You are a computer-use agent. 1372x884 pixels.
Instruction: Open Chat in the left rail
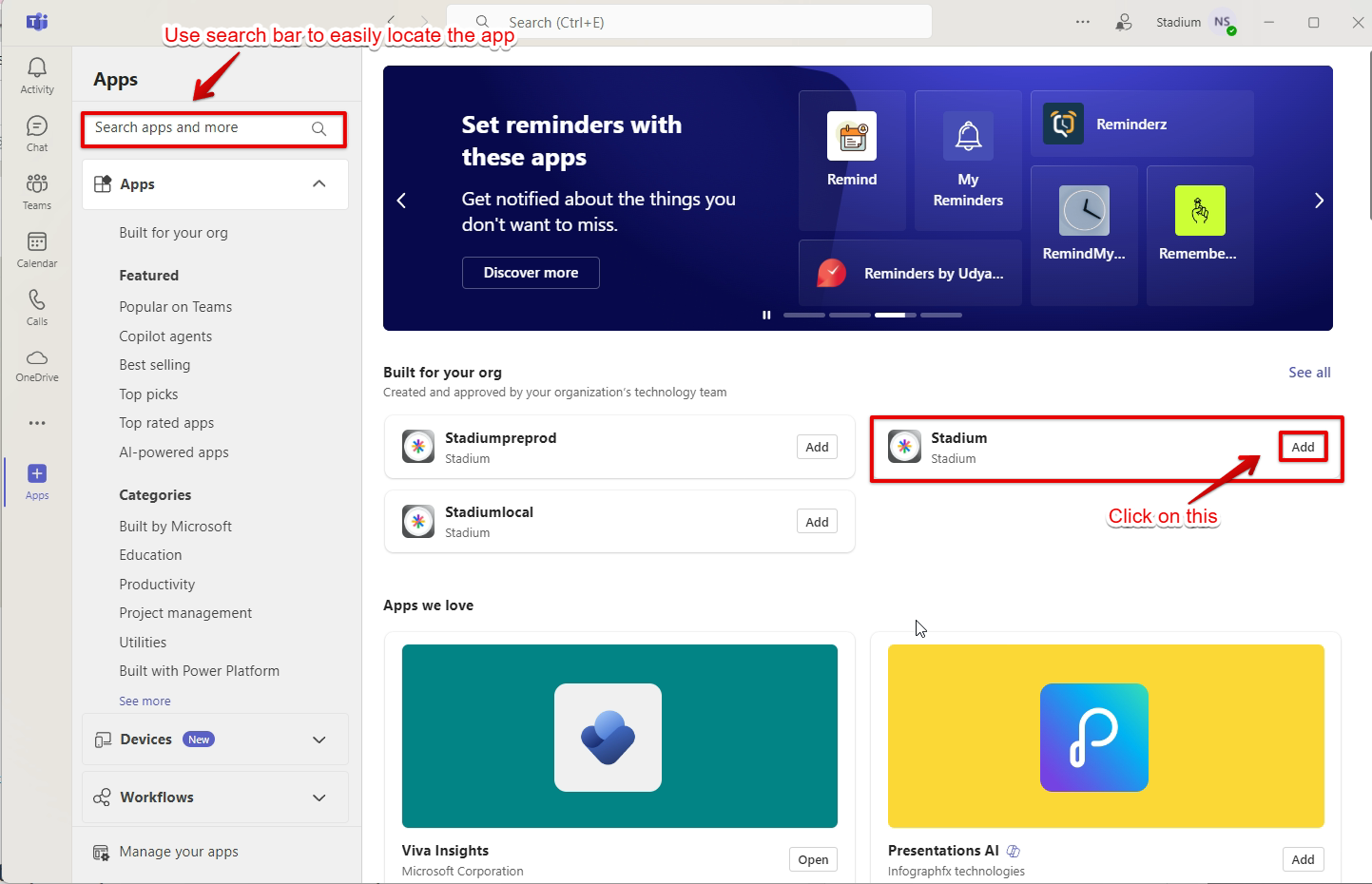(37, 133)
